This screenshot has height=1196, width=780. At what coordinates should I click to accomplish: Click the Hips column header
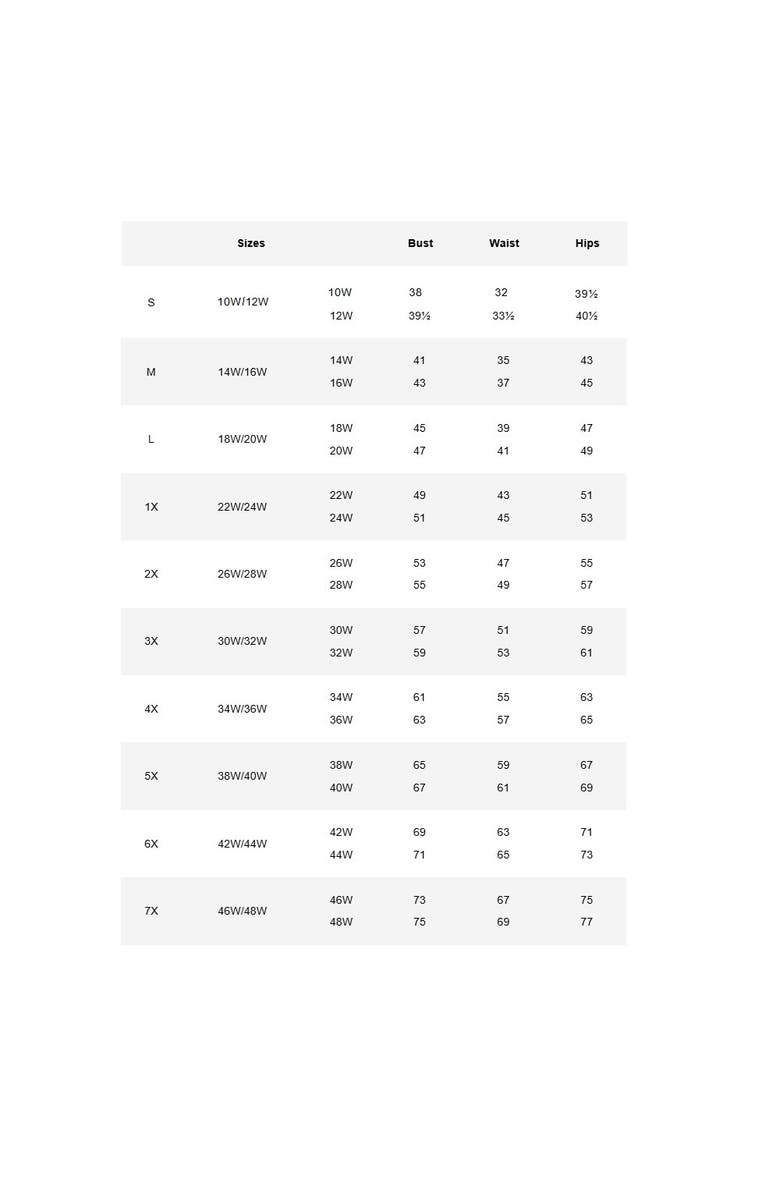click(x=587, y=243)
